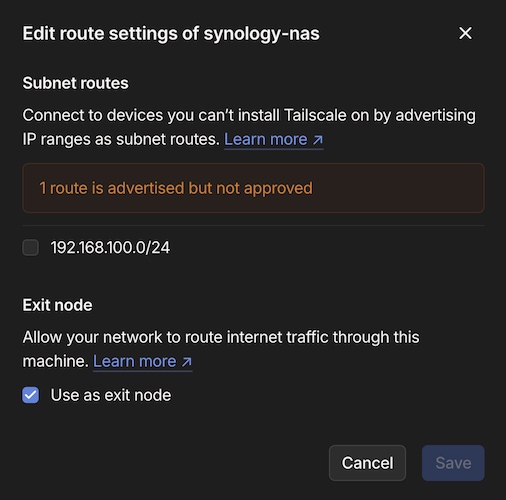Screen dimensions: 506x500
Task: Select the 192.168.100.0/24 route label
Action: [x=110, y=248]
